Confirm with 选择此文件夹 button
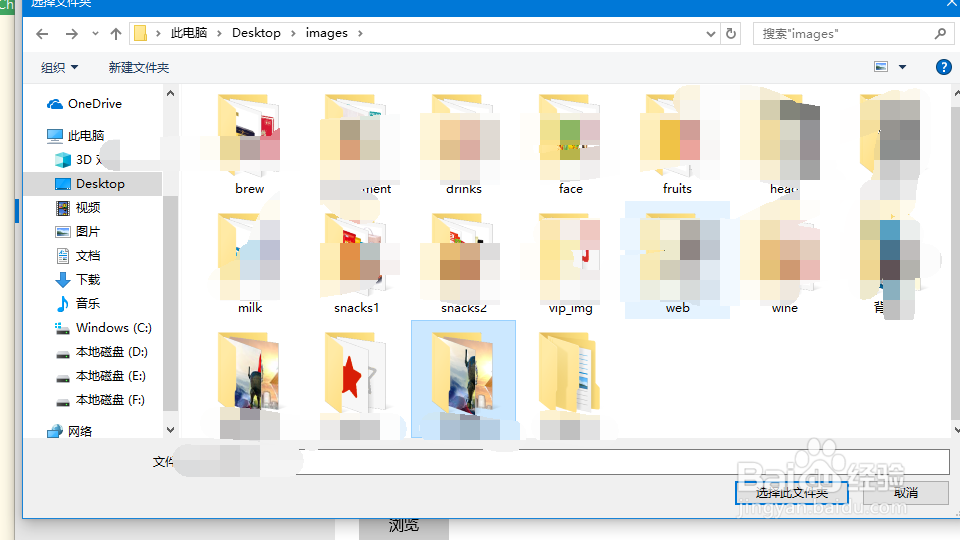This screenshot has width=960, height=540. point(792,493)
